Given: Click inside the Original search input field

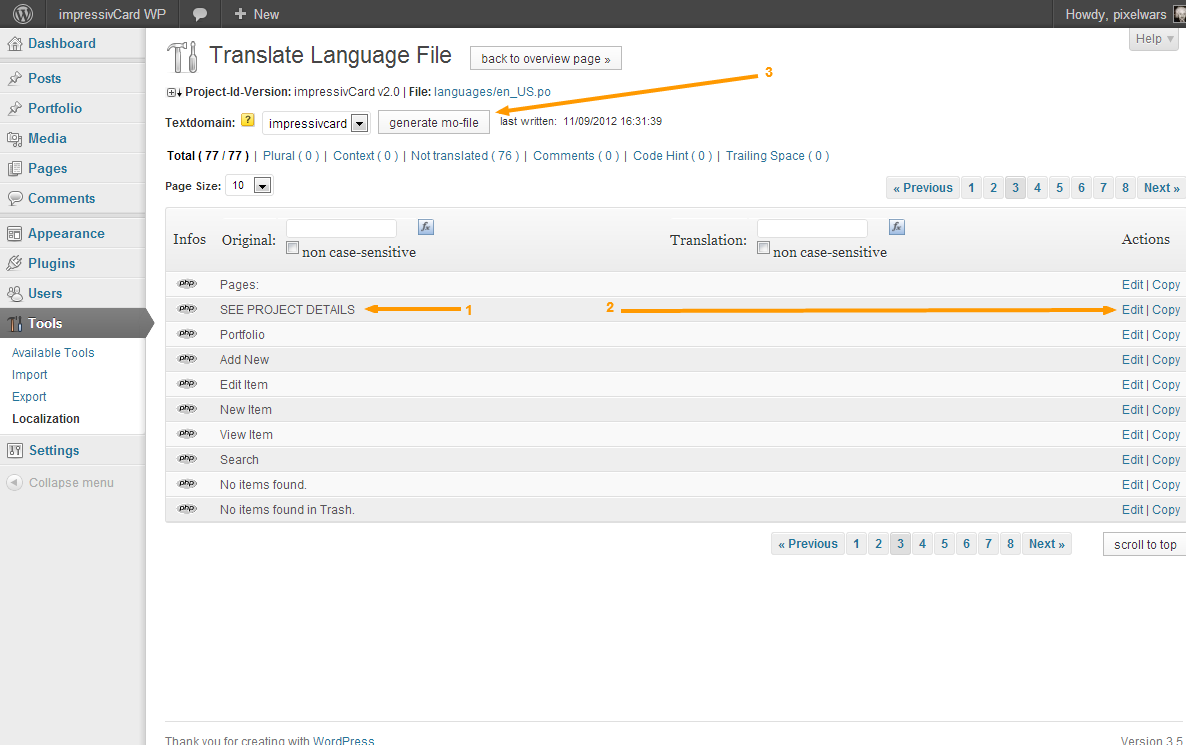Looking at the screenshot, I should point(341,228).
